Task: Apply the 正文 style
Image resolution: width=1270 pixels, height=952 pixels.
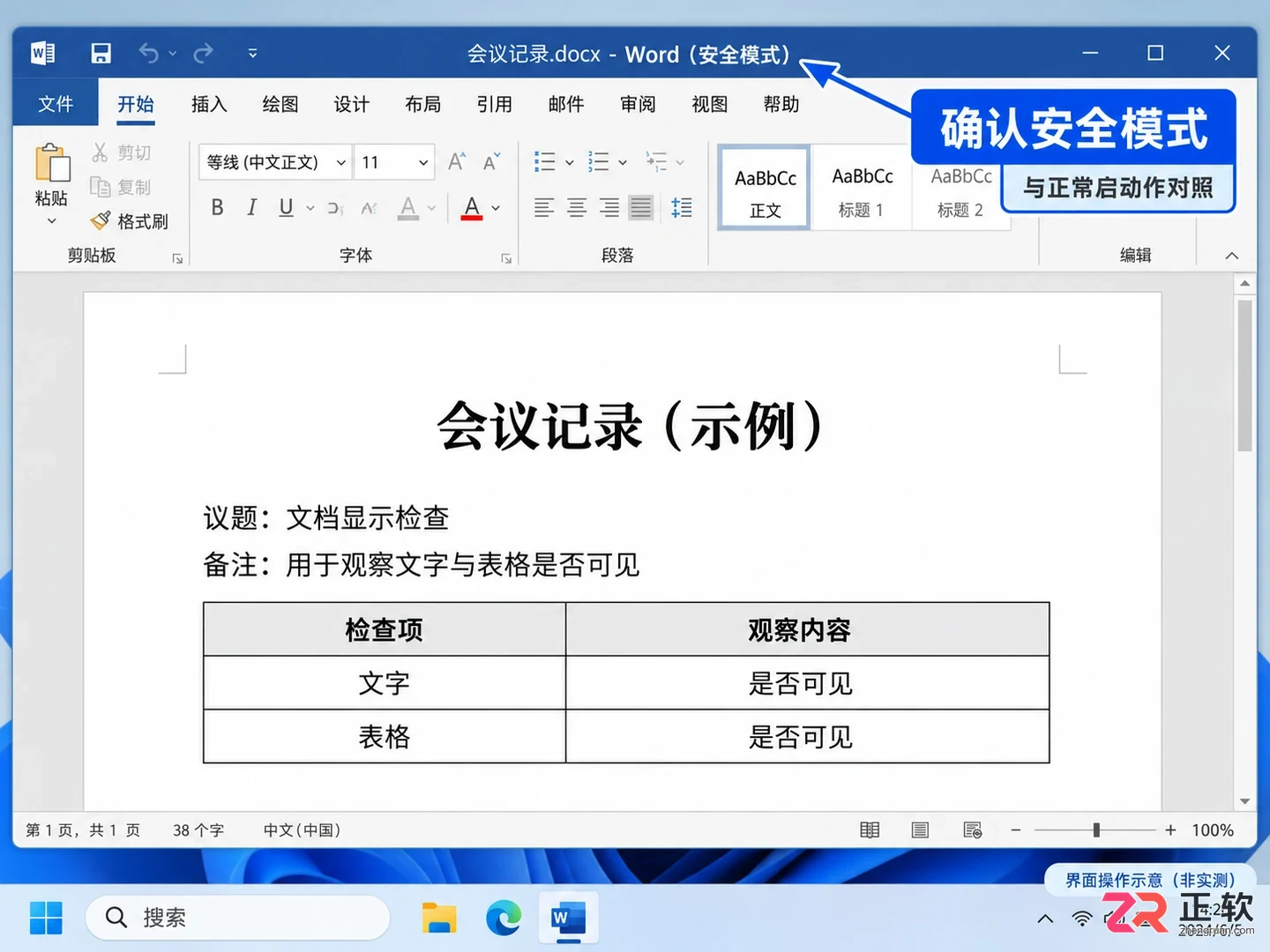Action: coord(765,189)
